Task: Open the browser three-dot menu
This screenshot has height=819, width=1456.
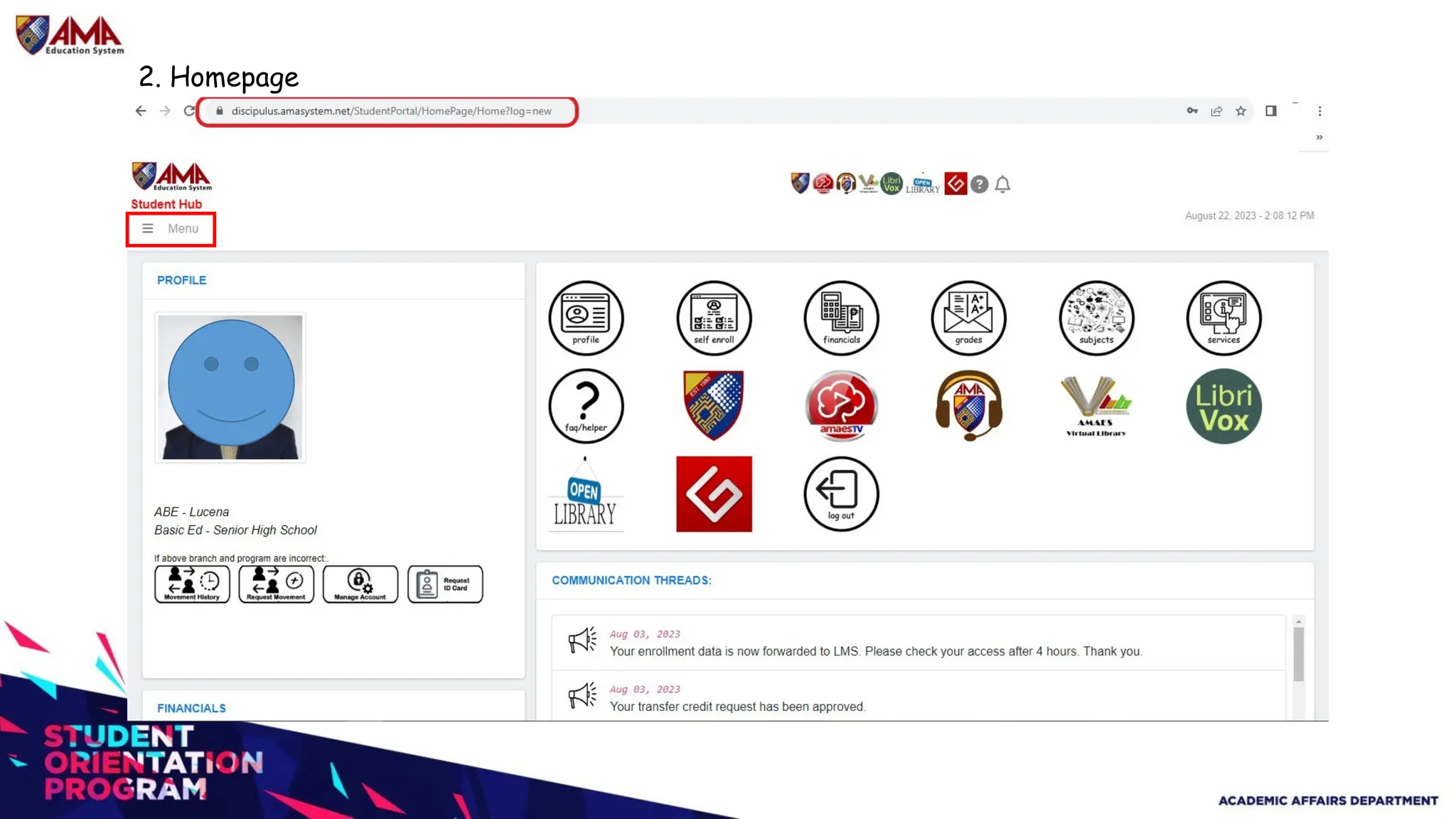Action: tap(1319, 112)
